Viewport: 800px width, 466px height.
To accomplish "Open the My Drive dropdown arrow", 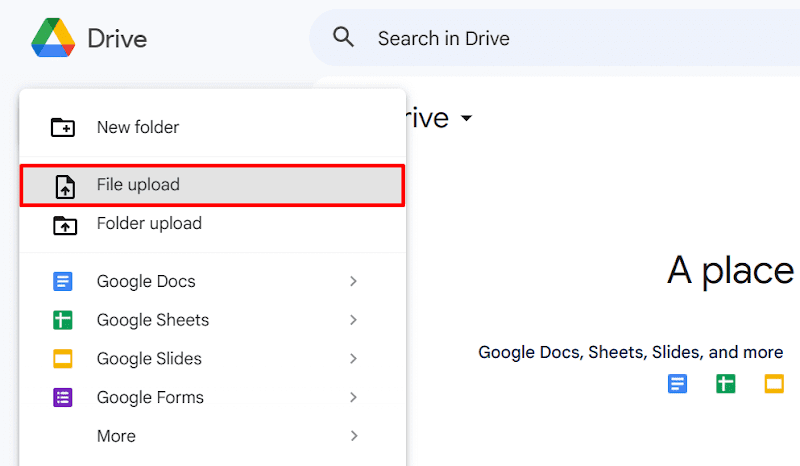I will tap(466, 119).
